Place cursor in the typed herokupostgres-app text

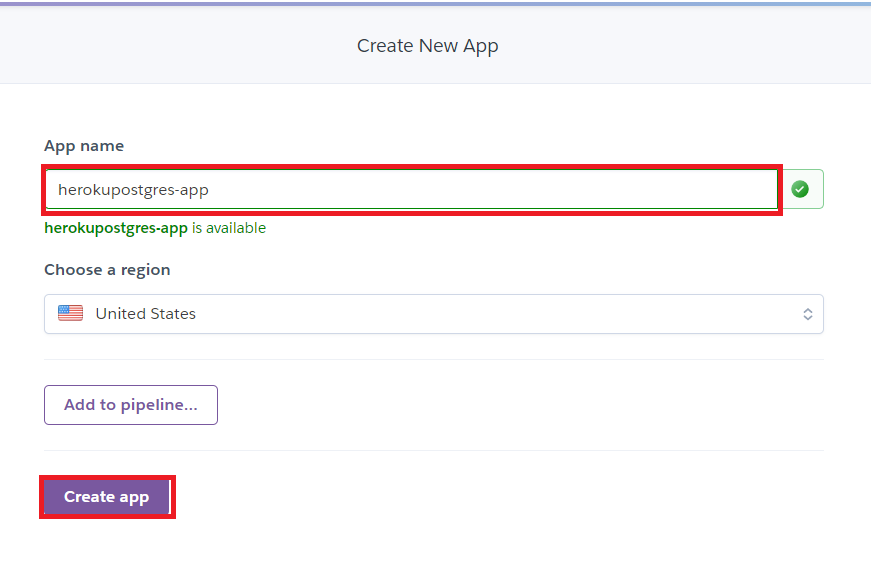pyautogui.click(x=133, y=190)
